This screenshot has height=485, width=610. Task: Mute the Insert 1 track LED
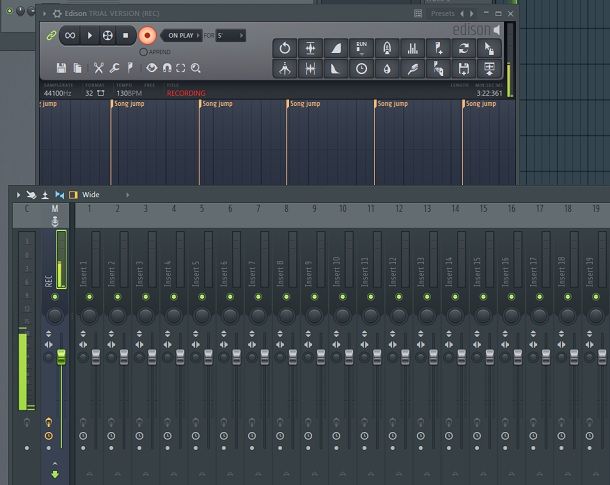coord(89,297)
